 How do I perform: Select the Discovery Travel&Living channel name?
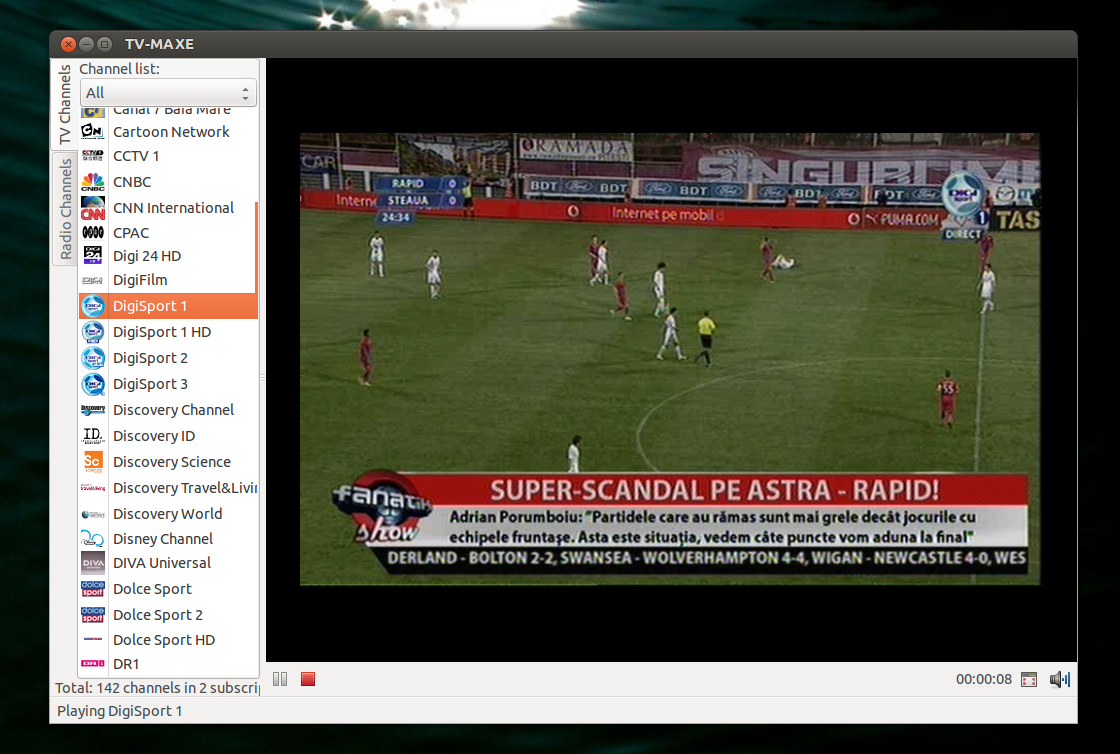tap(185, 488)
